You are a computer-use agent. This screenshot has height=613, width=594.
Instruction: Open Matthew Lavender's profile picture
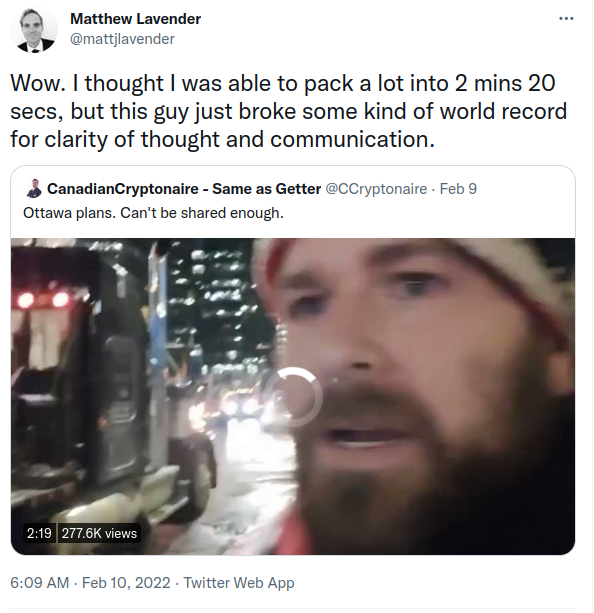[34, 30]
